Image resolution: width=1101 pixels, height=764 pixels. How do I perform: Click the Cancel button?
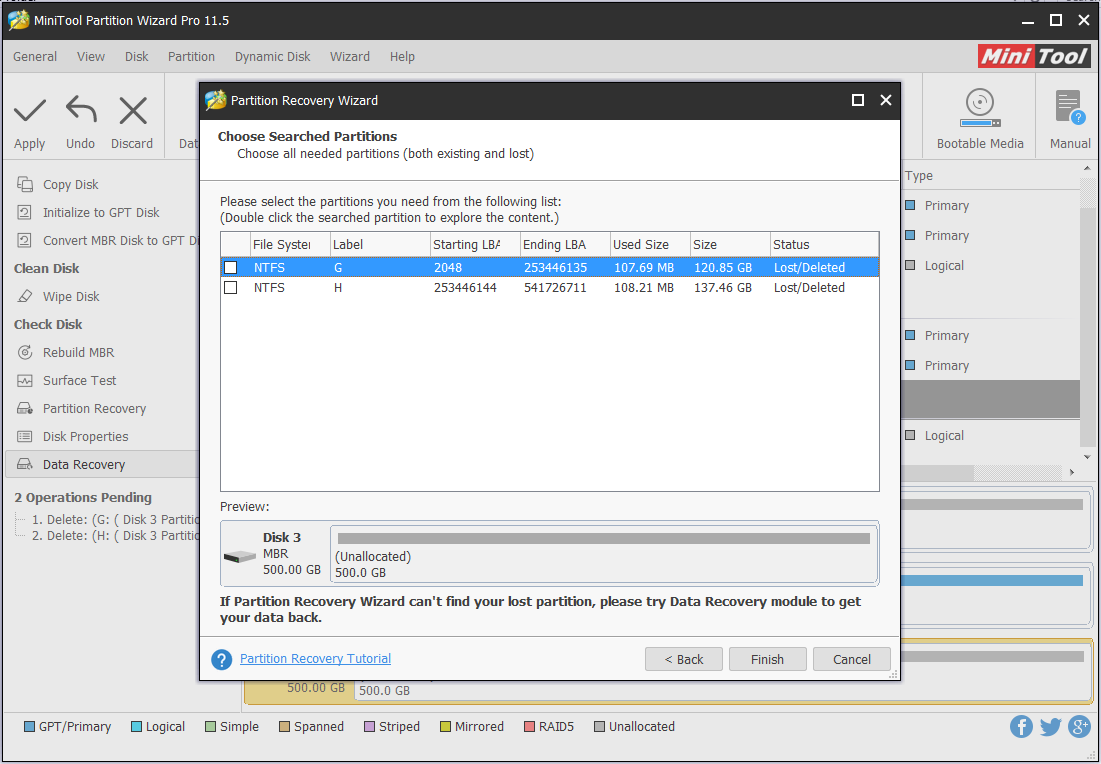point(852,659)
